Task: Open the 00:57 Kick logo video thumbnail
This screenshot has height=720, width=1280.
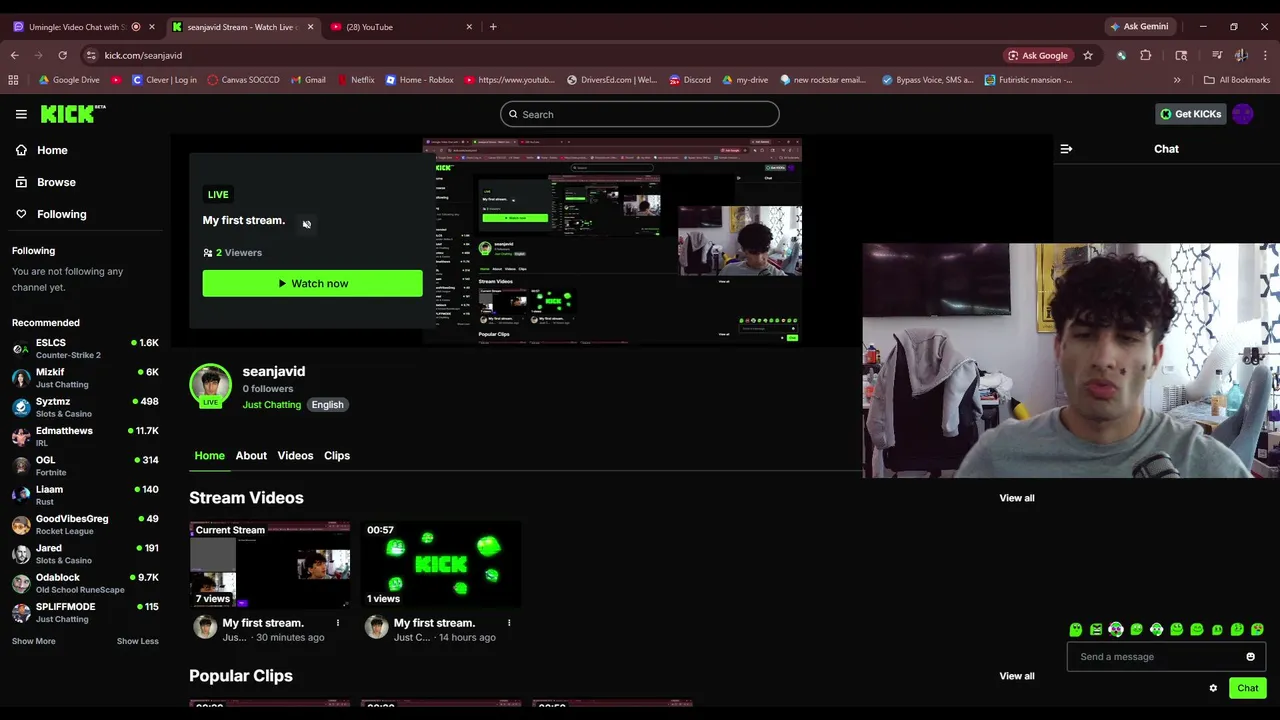Action: [x=441, y=565]
